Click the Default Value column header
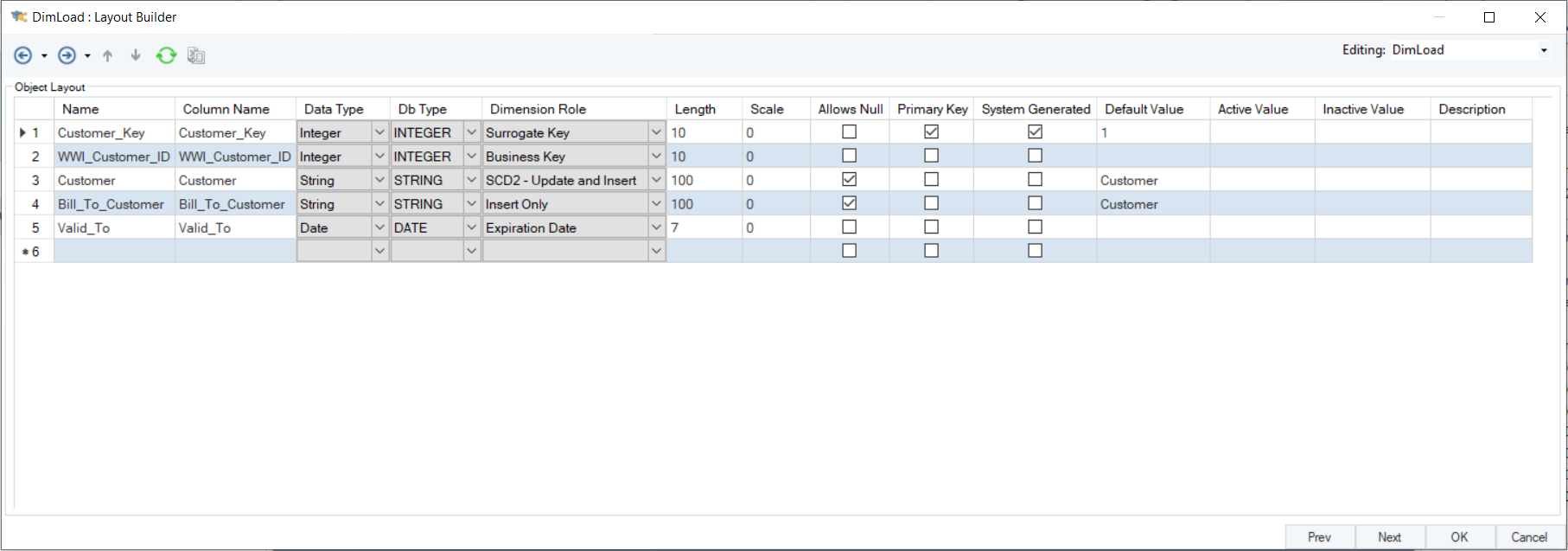 1144,109
